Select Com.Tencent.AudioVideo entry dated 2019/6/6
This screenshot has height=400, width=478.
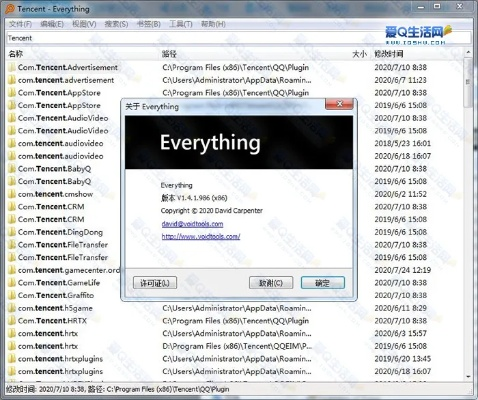coord(63,131)
